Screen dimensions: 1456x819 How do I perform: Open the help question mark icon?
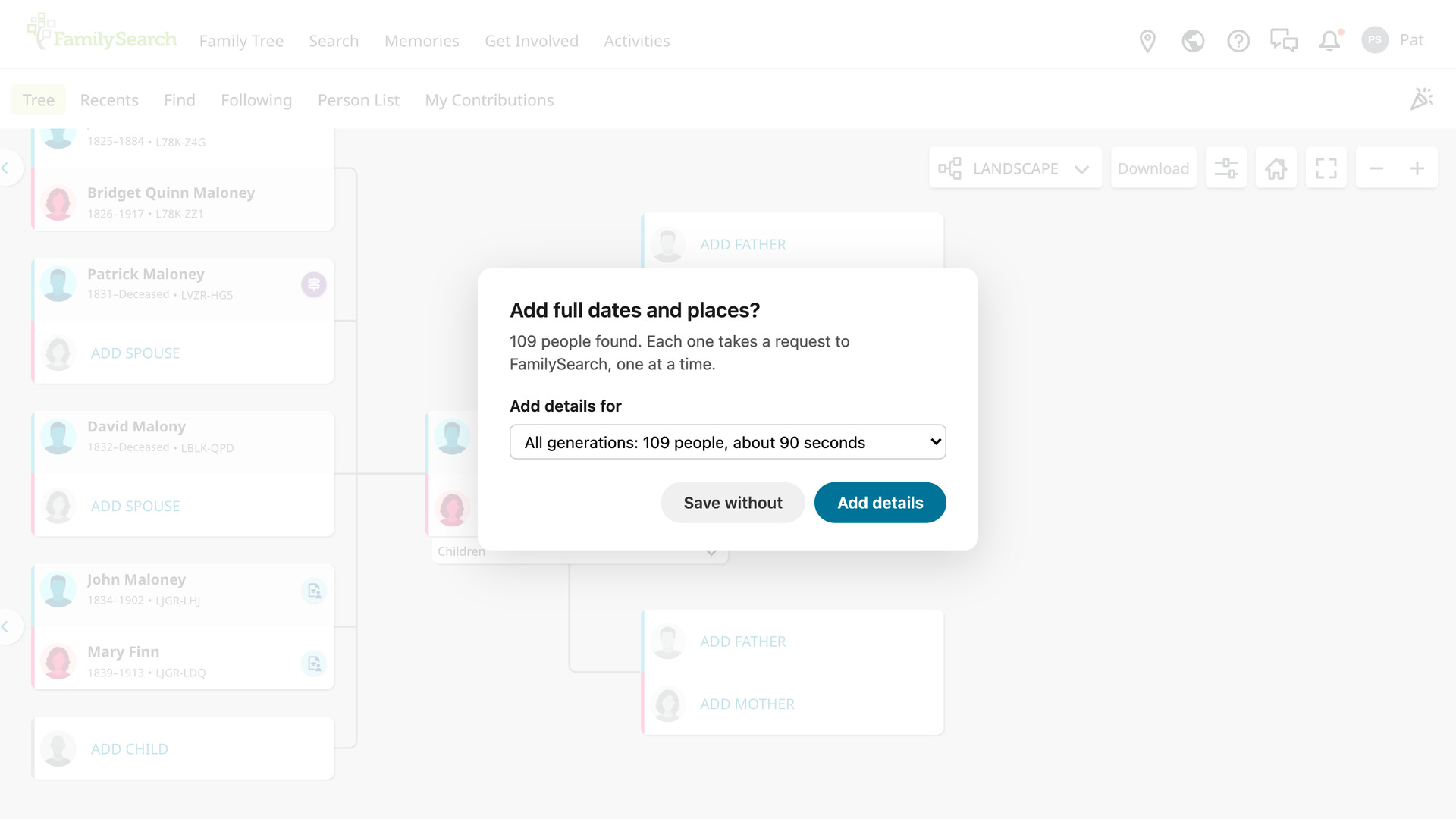1238,41
